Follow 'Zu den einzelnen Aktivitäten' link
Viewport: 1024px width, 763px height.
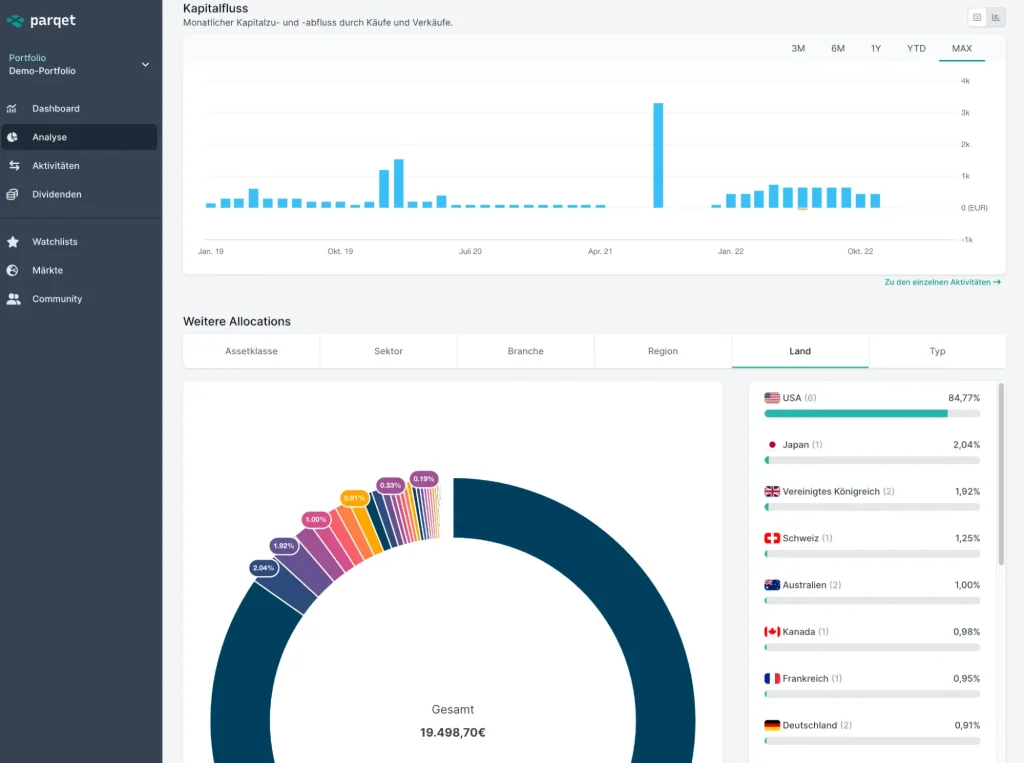pos(942,283)
